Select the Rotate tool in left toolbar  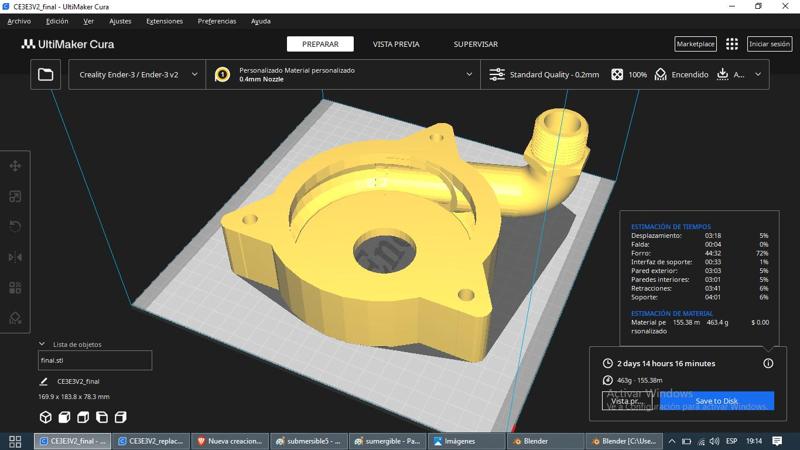click(x=15, y=227)
